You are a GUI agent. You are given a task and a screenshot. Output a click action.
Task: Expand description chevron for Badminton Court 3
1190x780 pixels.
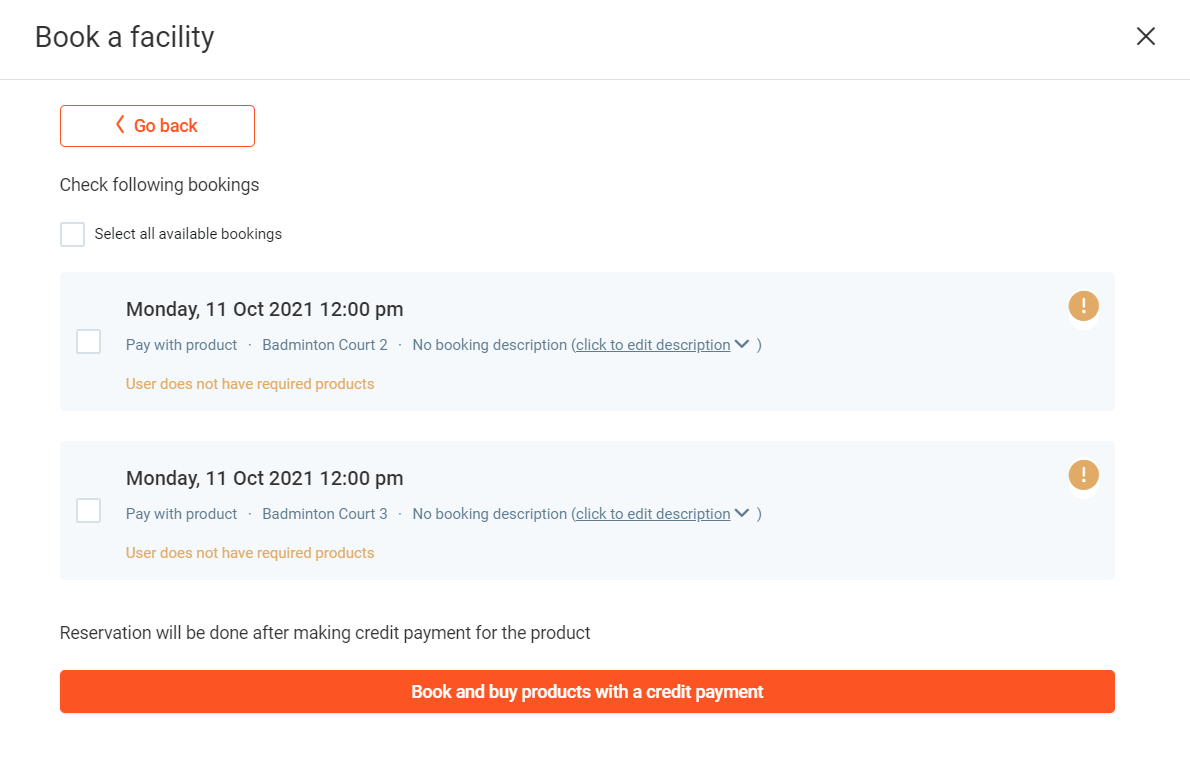point(742,513)
